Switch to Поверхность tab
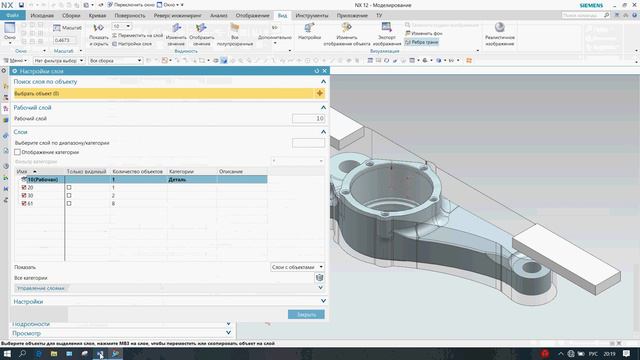Screen dimensions: 640x360 pyautogui.click(x=130, y=16)
